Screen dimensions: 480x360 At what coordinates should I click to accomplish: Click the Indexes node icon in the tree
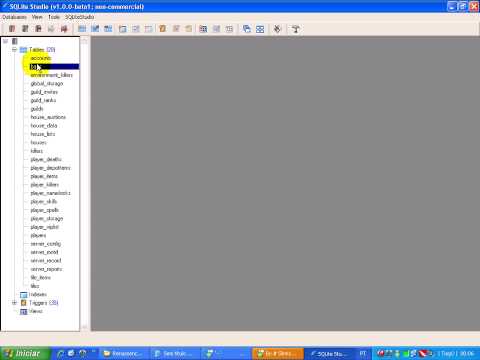pos(24,295)
